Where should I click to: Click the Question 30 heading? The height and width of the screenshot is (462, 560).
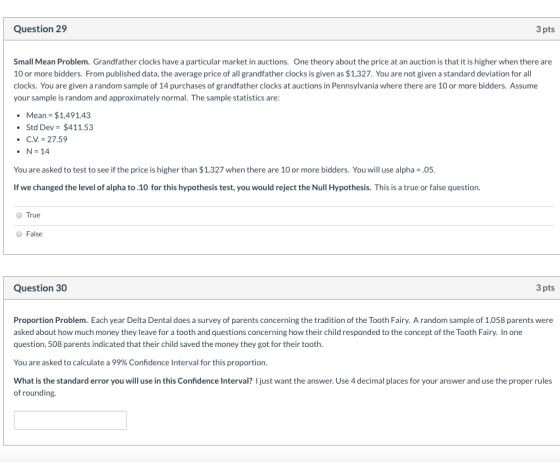40,288
